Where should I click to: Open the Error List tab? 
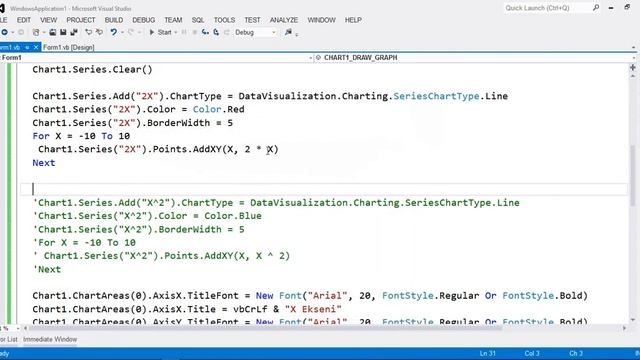pyautogui.click(x=9, y=339)
